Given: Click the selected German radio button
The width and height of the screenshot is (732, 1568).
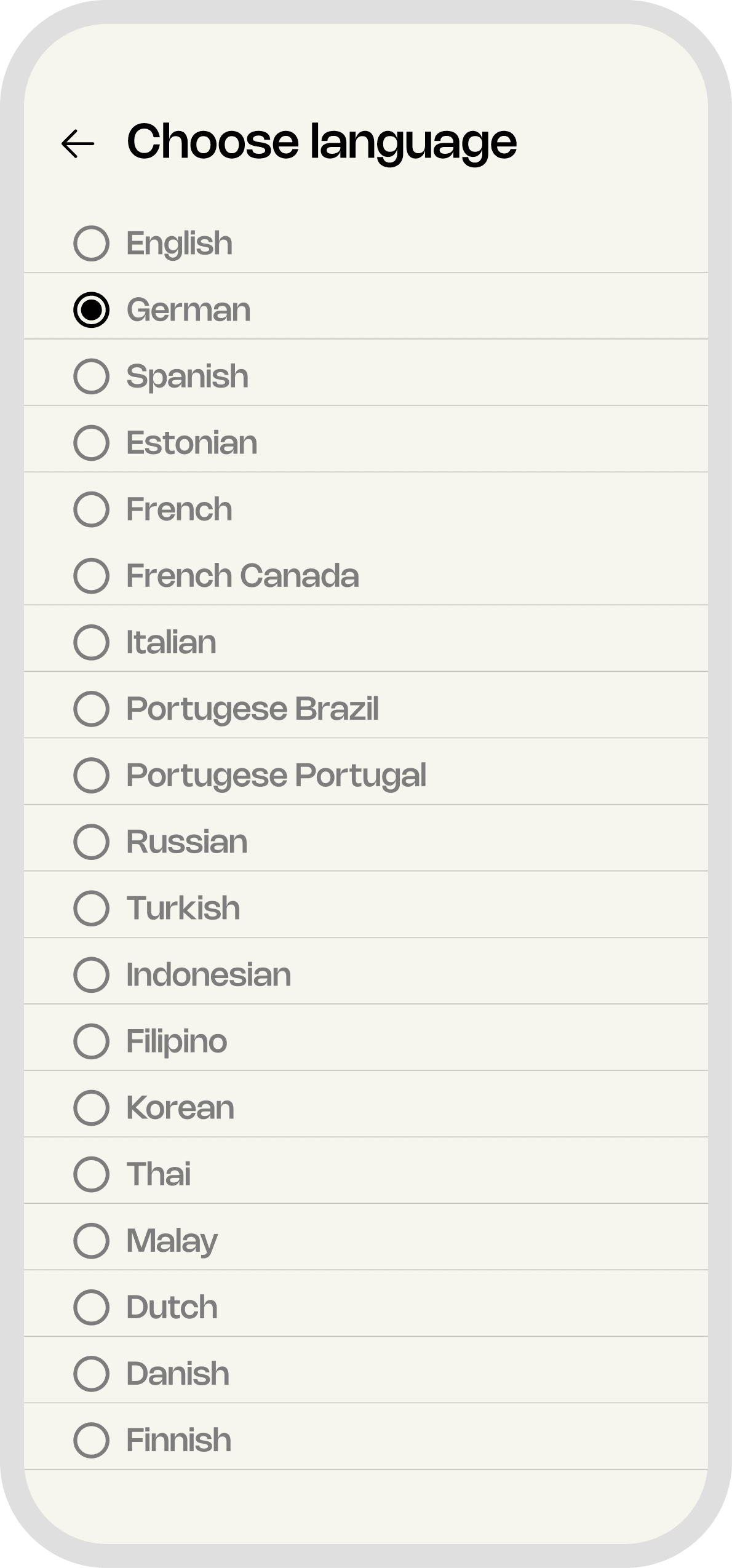Looking at the screenshot, I should pos(91,310).
